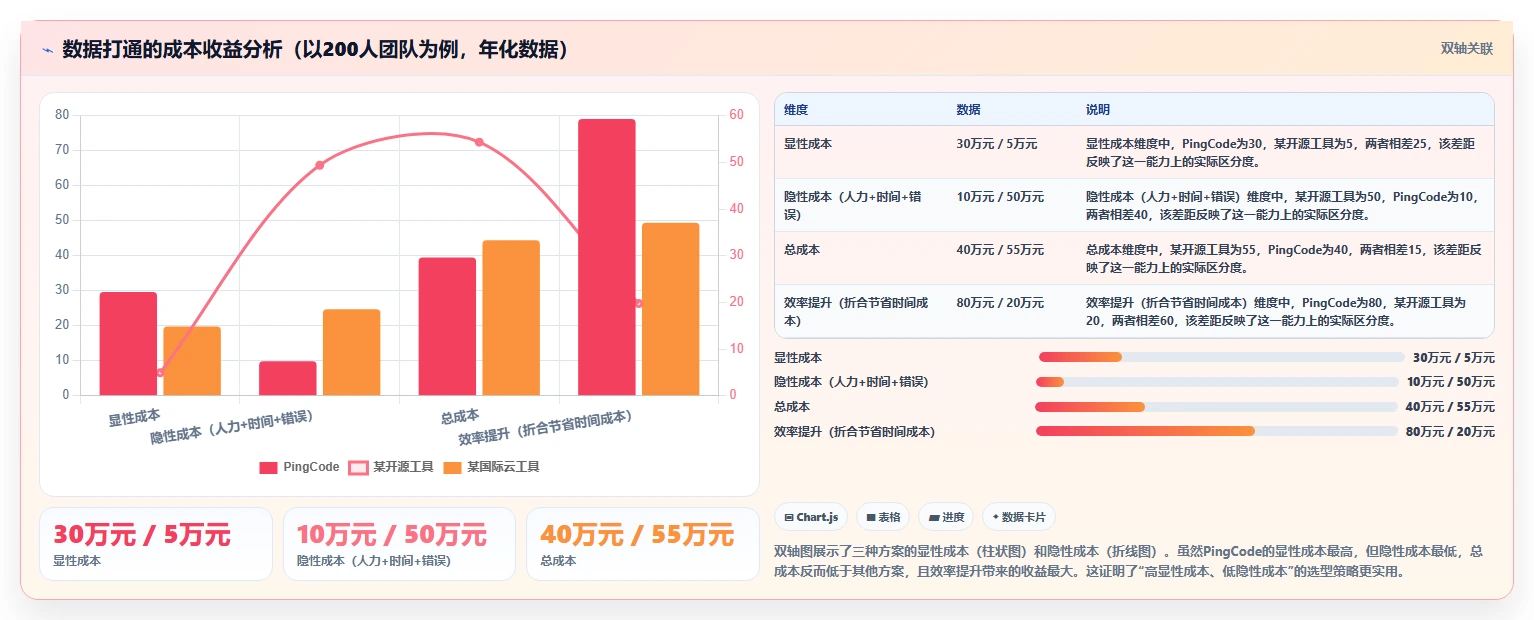Toggle PingCode series in chart legend
Image resolution: width=1534 pixels, height=620 pixels.
click(299, 467)
